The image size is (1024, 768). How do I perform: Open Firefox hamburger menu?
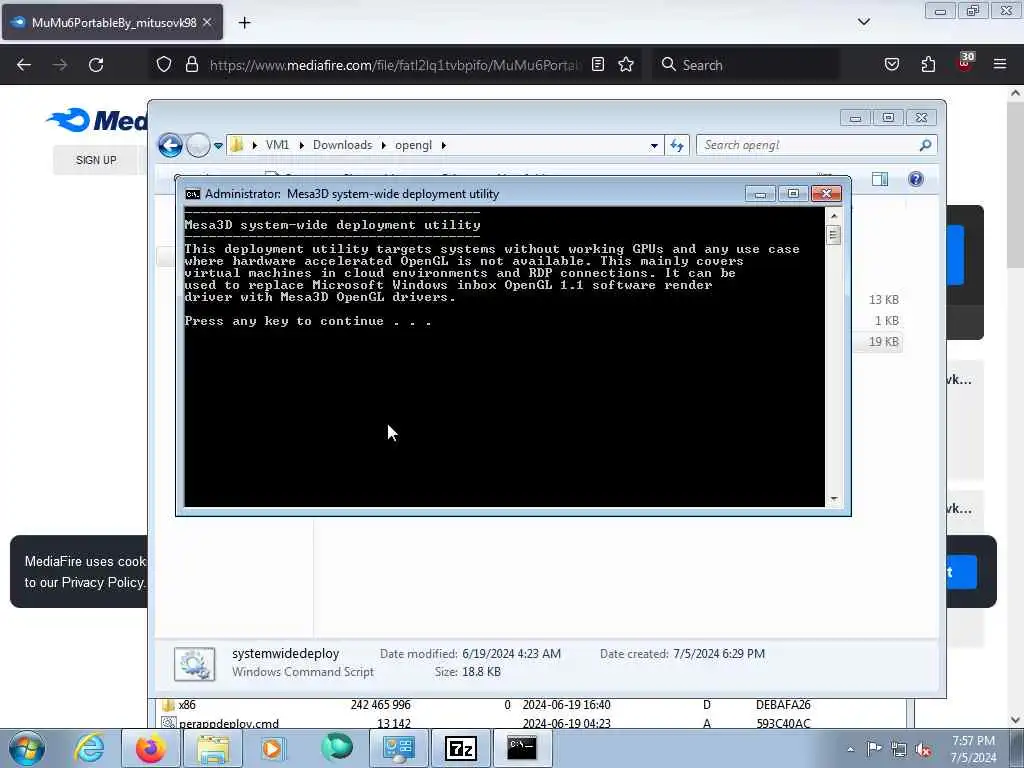1000,64
